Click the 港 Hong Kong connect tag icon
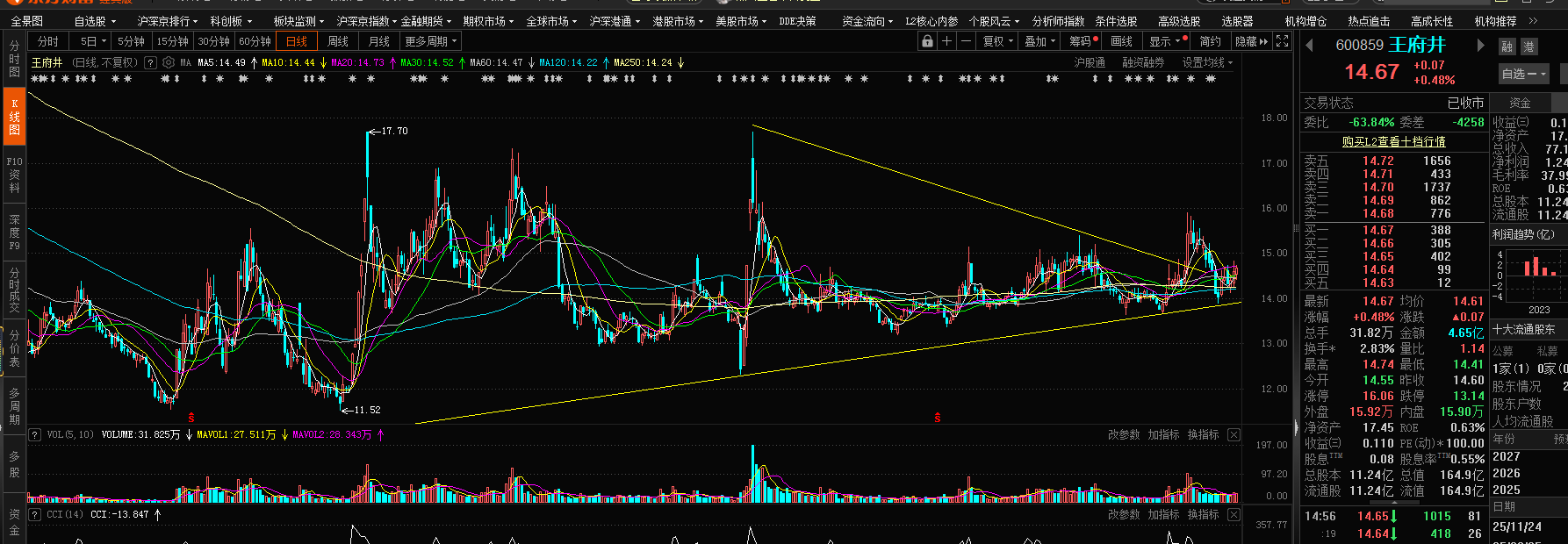Viewport: 1568px width, 544px height. pyautogui.click(x=1528, y=47)
